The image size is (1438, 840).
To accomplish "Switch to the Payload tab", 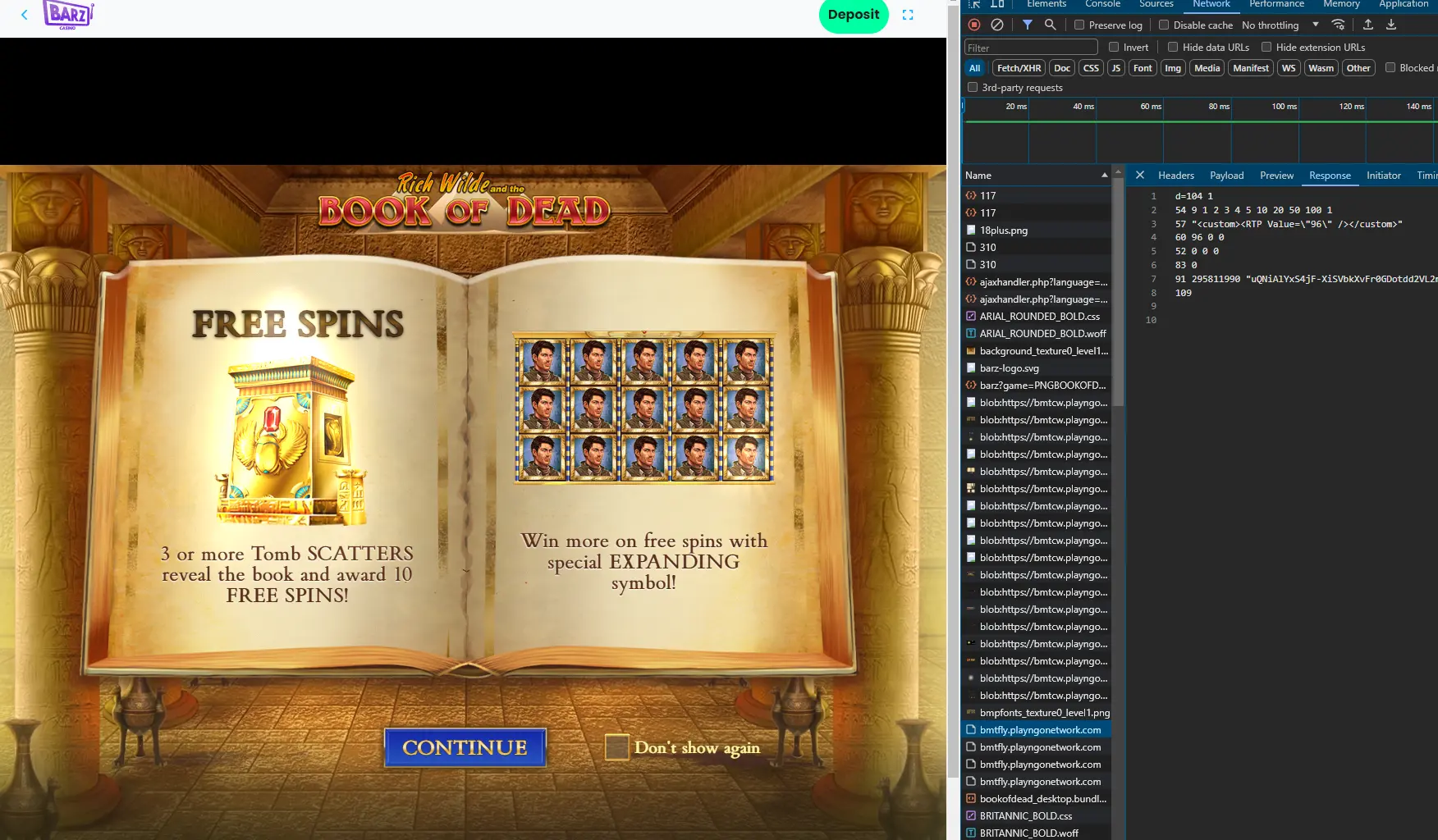I will 1226,176.
